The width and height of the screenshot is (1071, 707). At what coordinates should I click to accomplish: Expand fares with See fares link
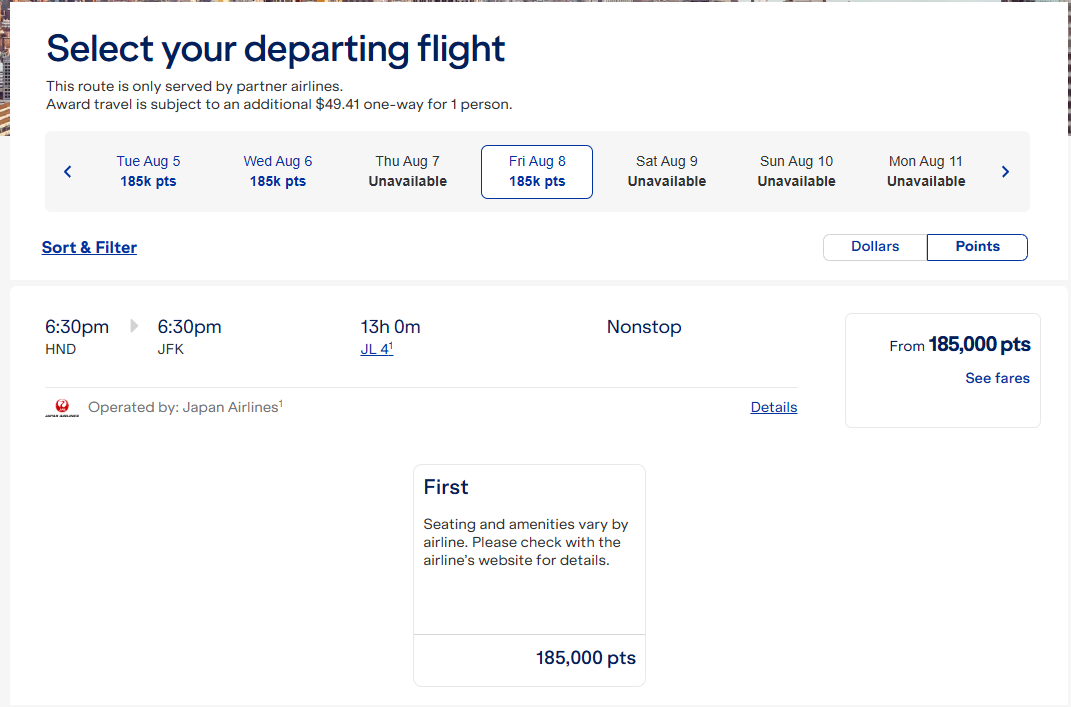coord(997,378)
